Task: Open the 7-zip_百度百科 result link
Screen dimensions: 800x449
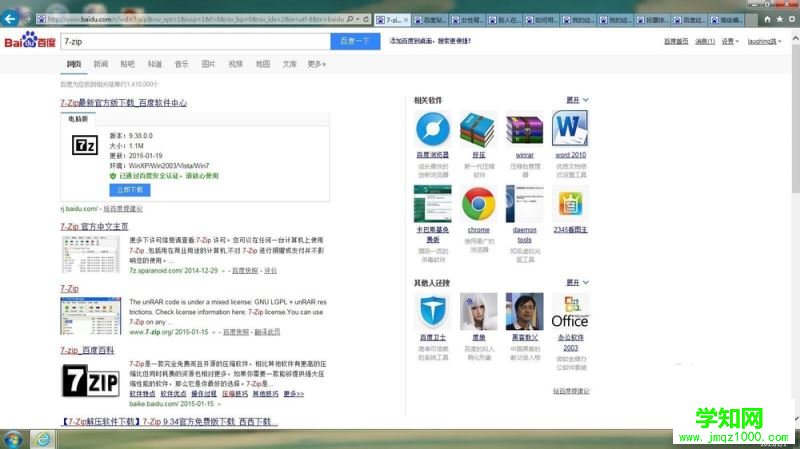Action: pos(87,351)
